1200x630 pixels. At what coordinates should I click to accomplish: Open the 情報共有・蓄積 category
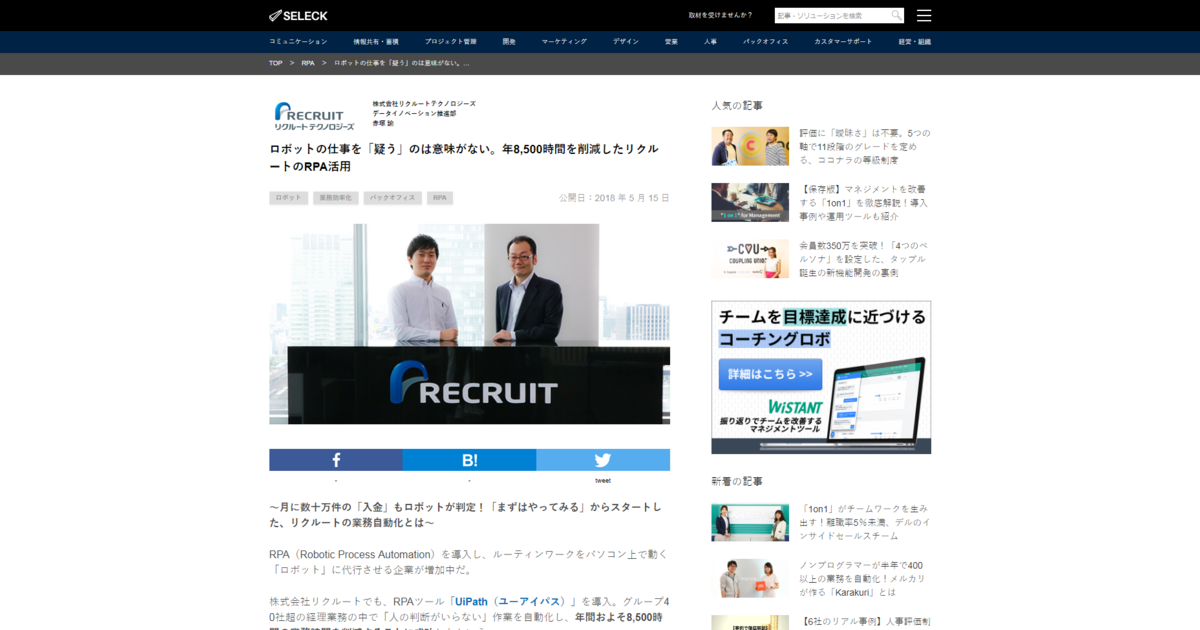tap(376, 41)
